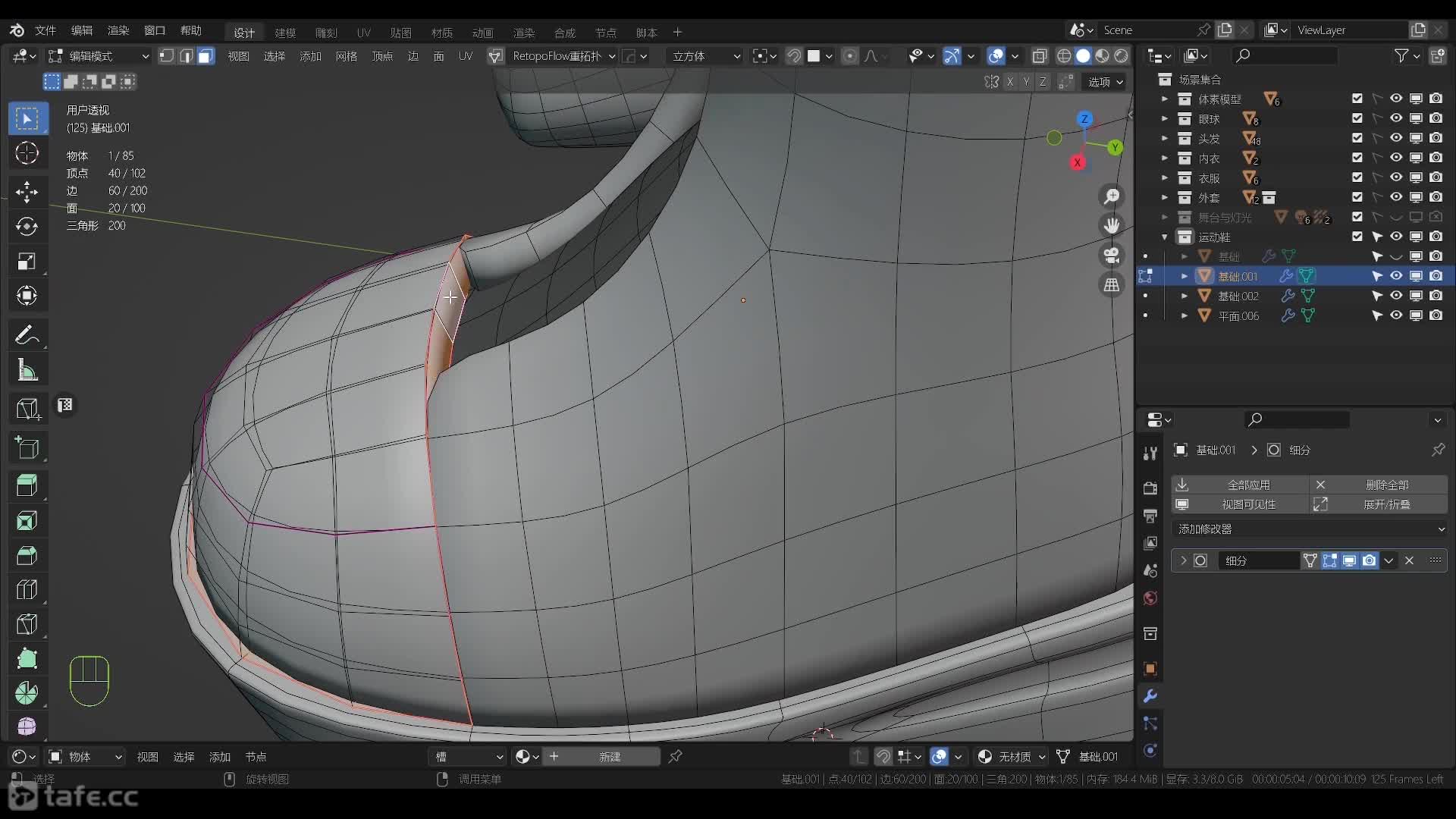Click the zoom viewport magnifier icon
Viewport: 1456px width, 819px height.
(1112, 197)
